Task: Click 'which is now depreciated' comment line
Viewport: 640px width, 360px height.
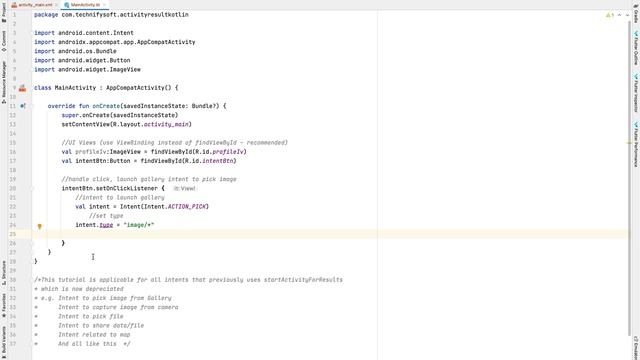Action: [82, 289]
